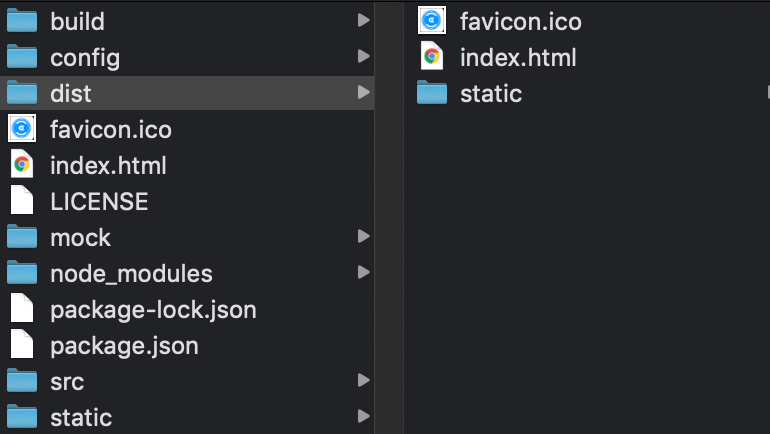Expand the src folder arrow
Viewport: 770px width, 434px height.
(362, 381)
